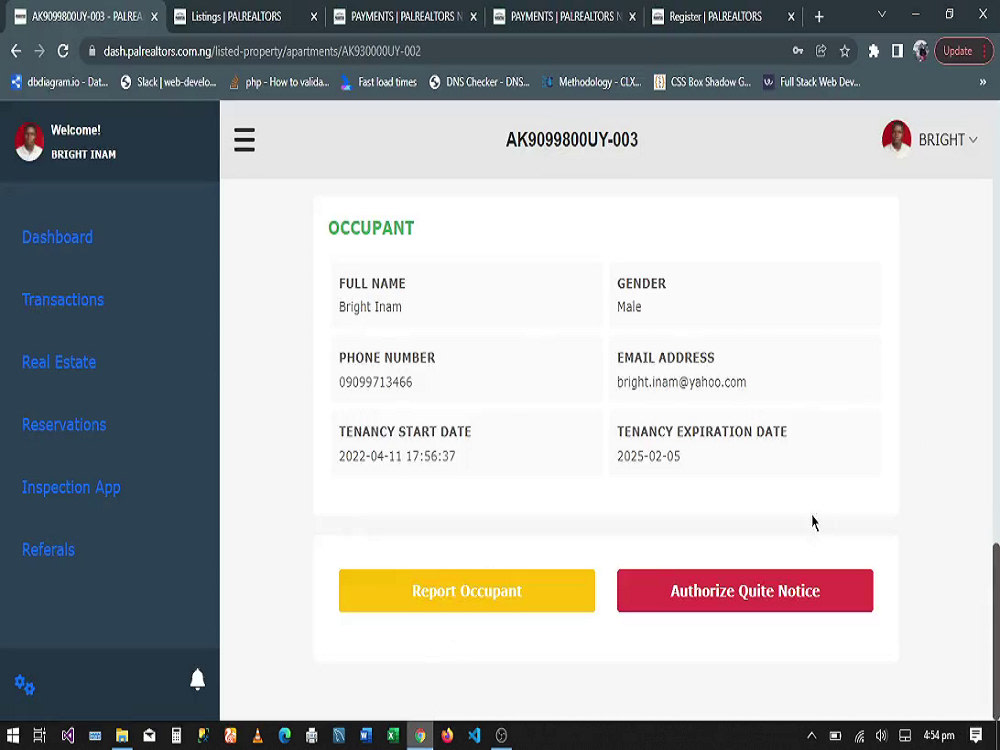
Task: Open the Fast load times bookmark
Action: tap(379, 82)
